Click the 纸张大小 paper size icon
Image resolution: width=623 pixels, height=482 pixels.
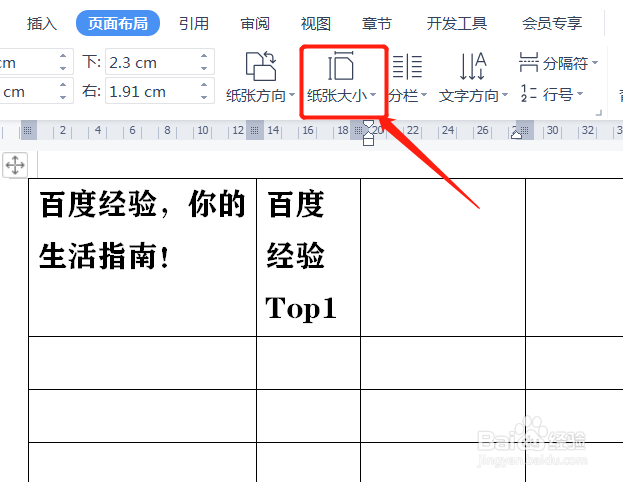(x=341, y=66)
